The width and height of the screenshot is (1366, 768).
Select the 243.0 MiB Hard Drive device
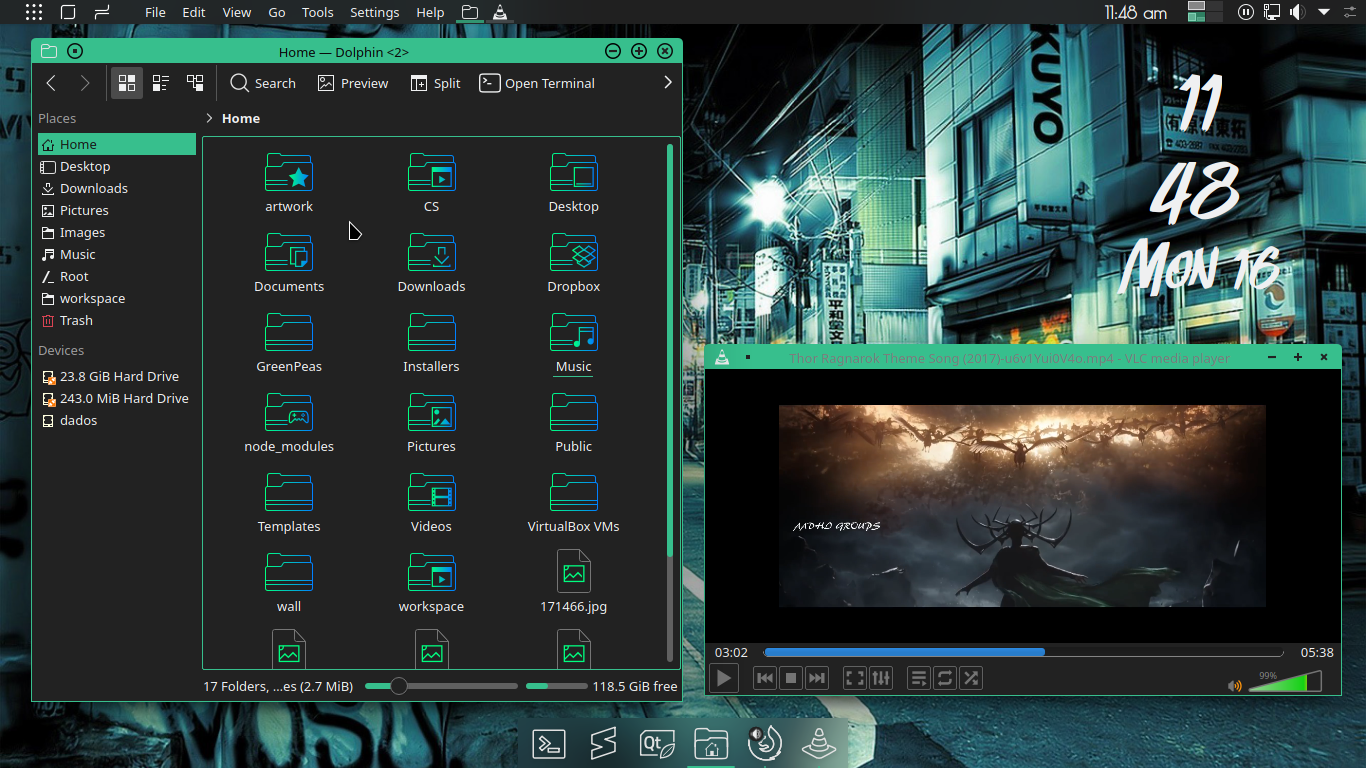(117, 398)
